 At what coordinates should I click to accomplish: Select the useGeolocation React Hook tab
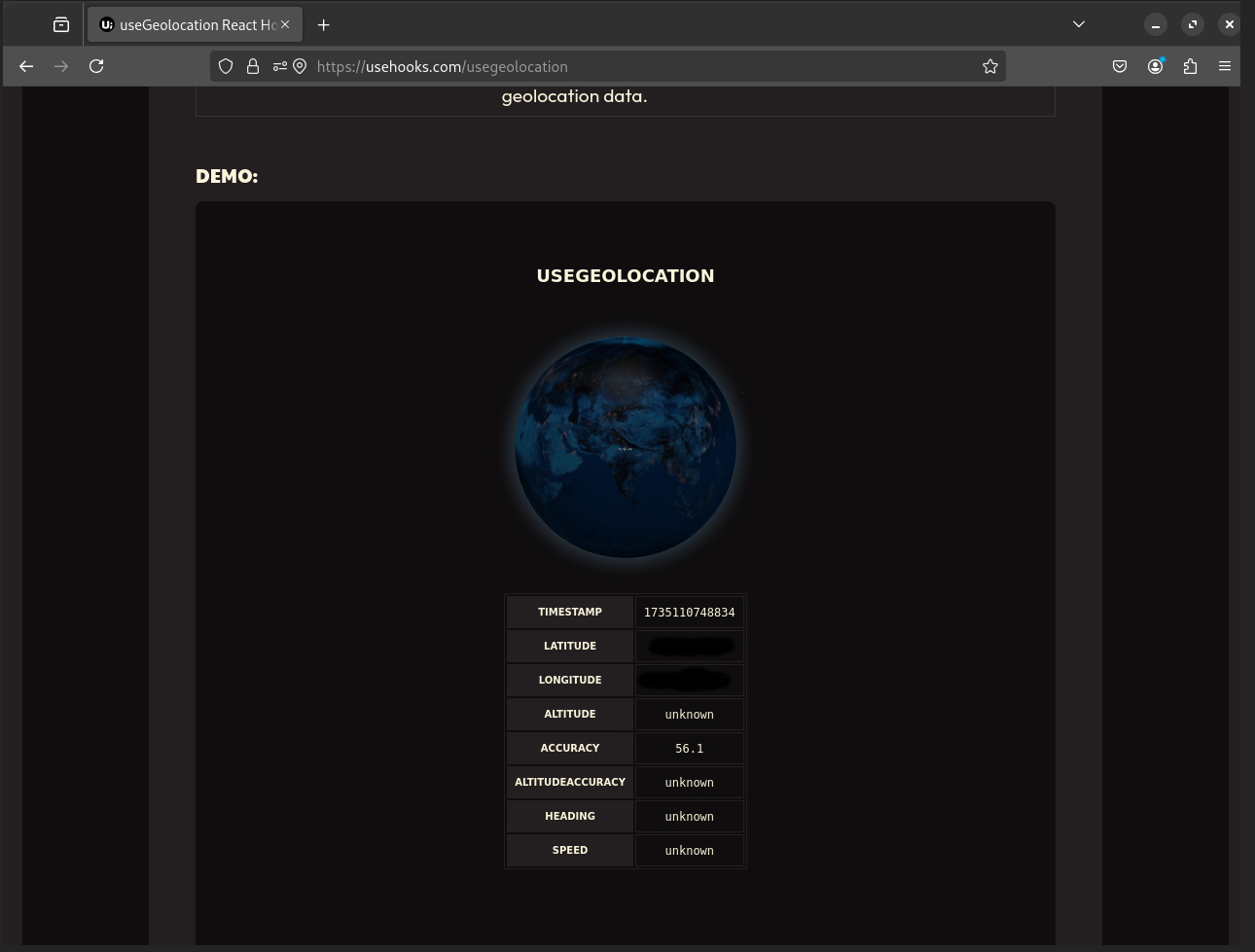coord(195,24)
